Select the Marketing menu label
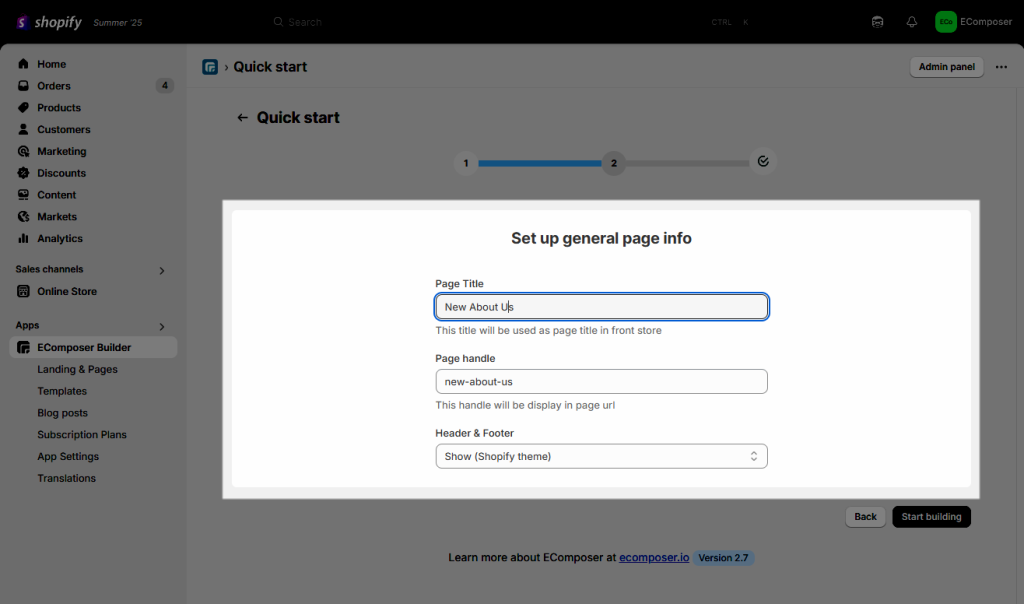Screen dimensions: 1024x604 (61, 151)
